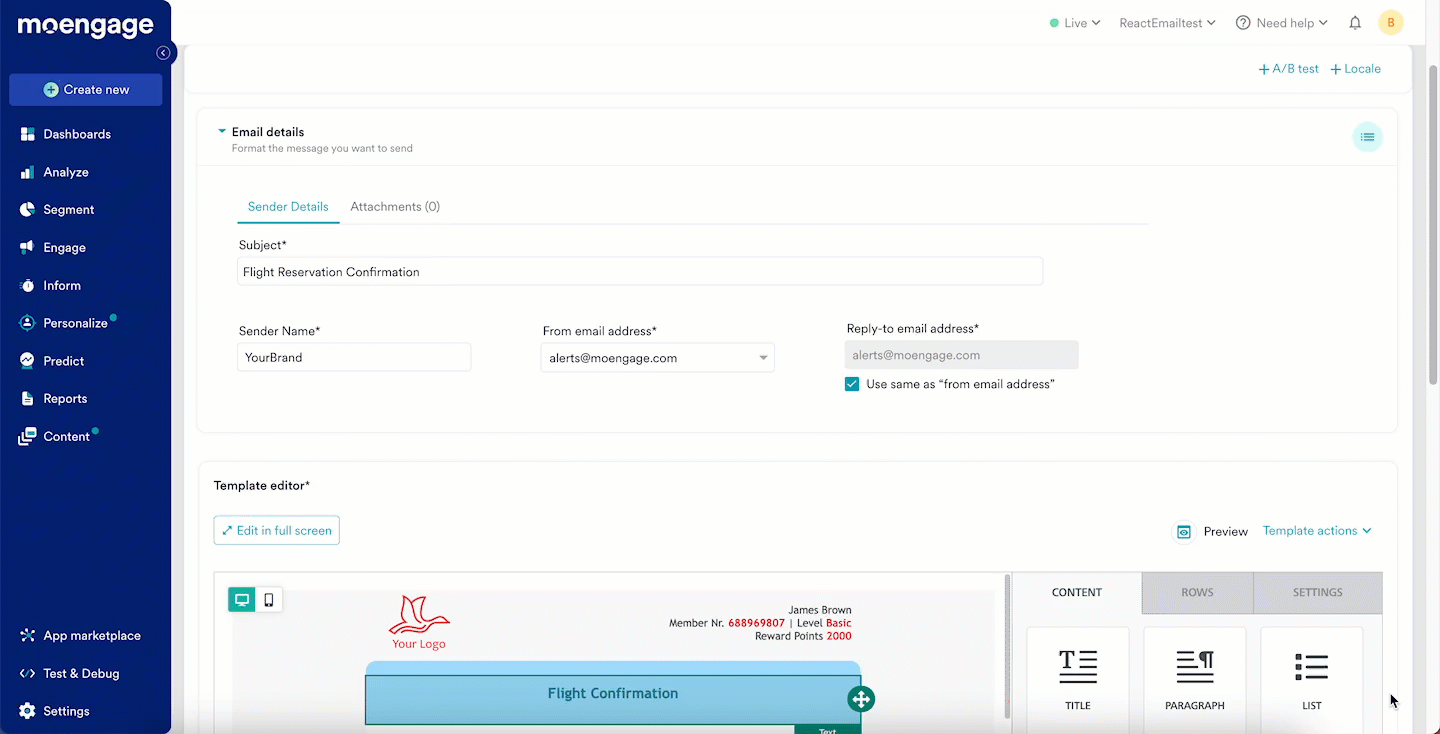Open the Rows tab in the editor panel
This screenshot has height=734, width=1440.
[1196, 592]
